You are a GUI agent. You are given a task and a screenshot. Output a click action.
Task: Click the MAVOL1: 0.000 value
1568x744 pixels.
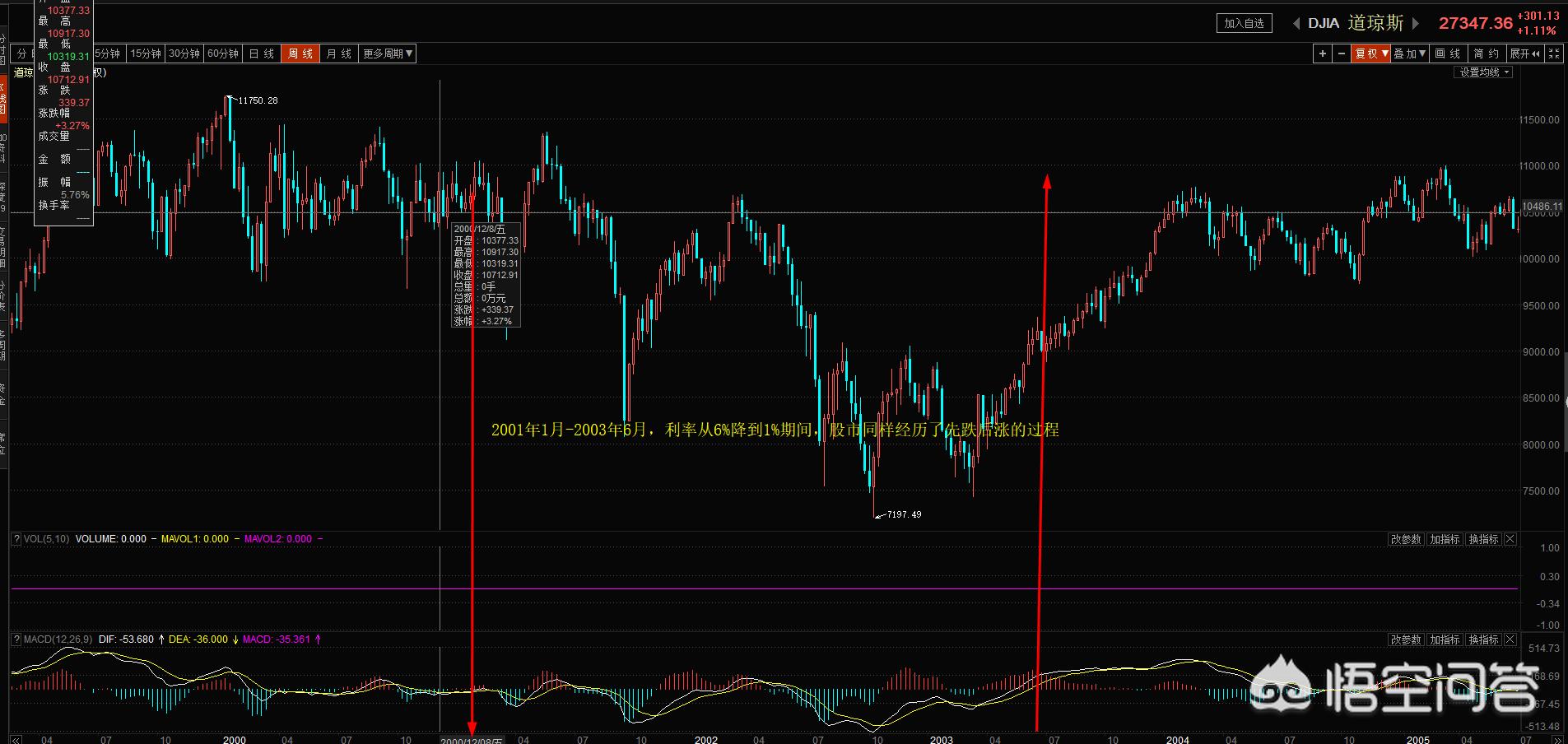(x=195, y=539)
